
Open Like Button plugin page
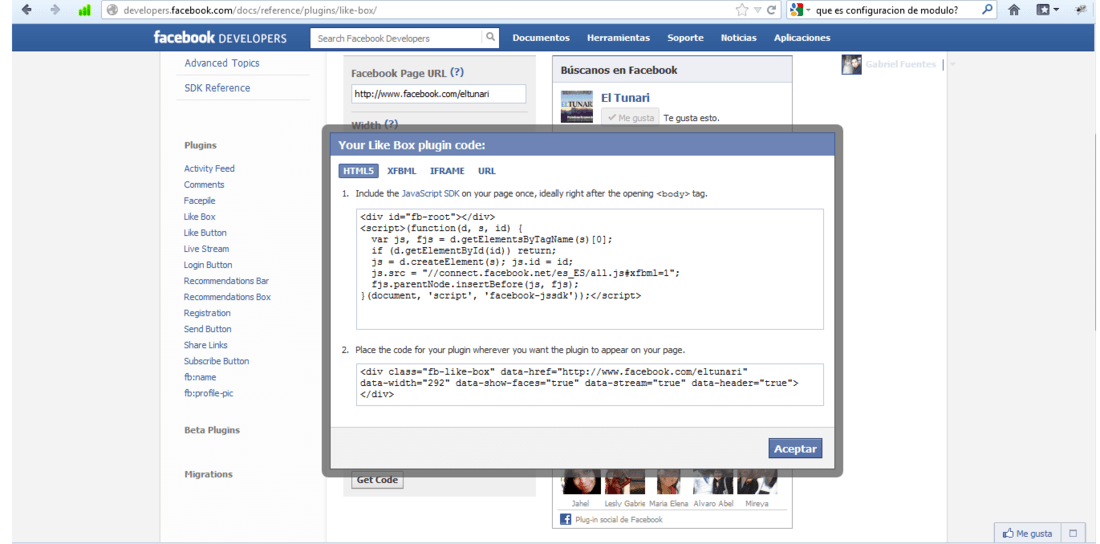click(205, 232)
